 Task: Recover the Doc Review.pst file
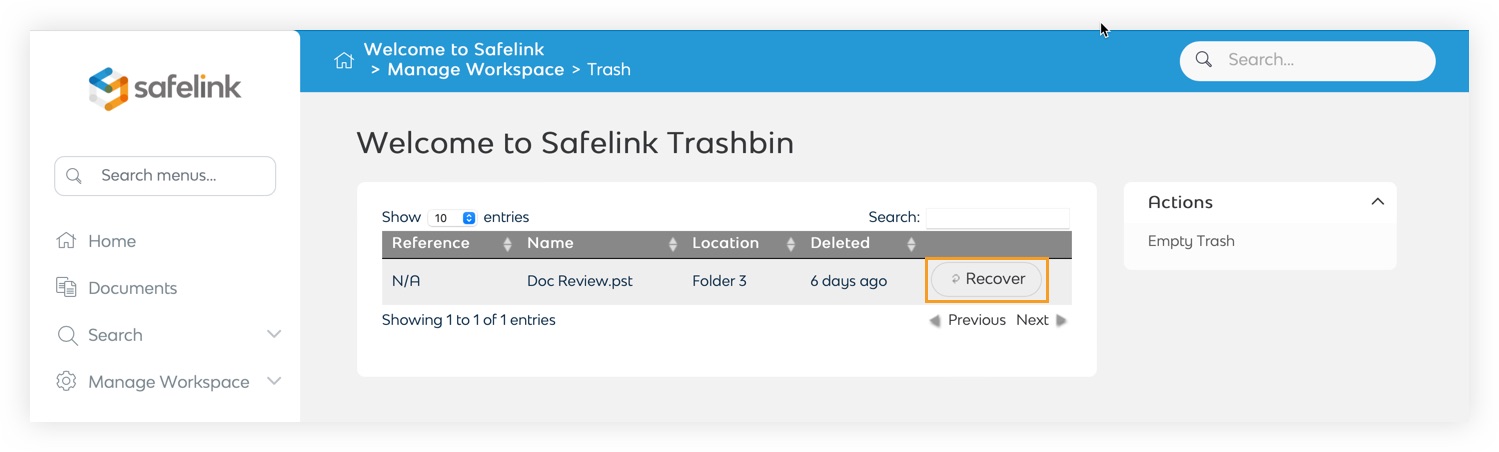[987, 280]
